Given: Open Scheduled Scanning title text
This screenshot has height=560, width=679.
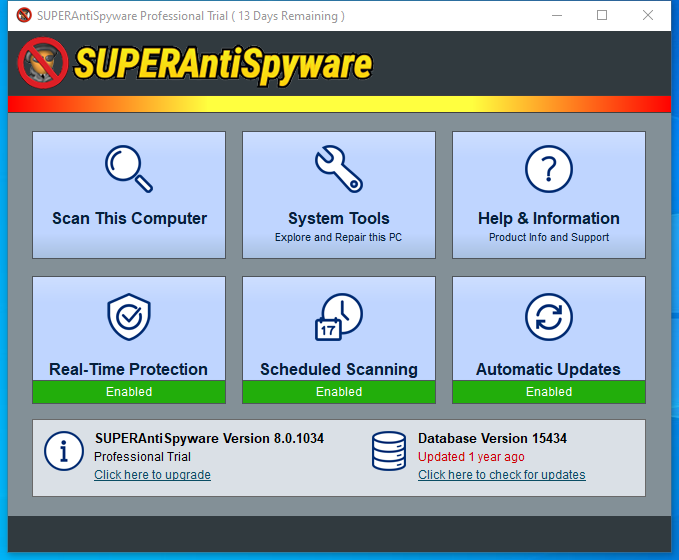Looking at the screenshot, I should [x=339, y=369].
